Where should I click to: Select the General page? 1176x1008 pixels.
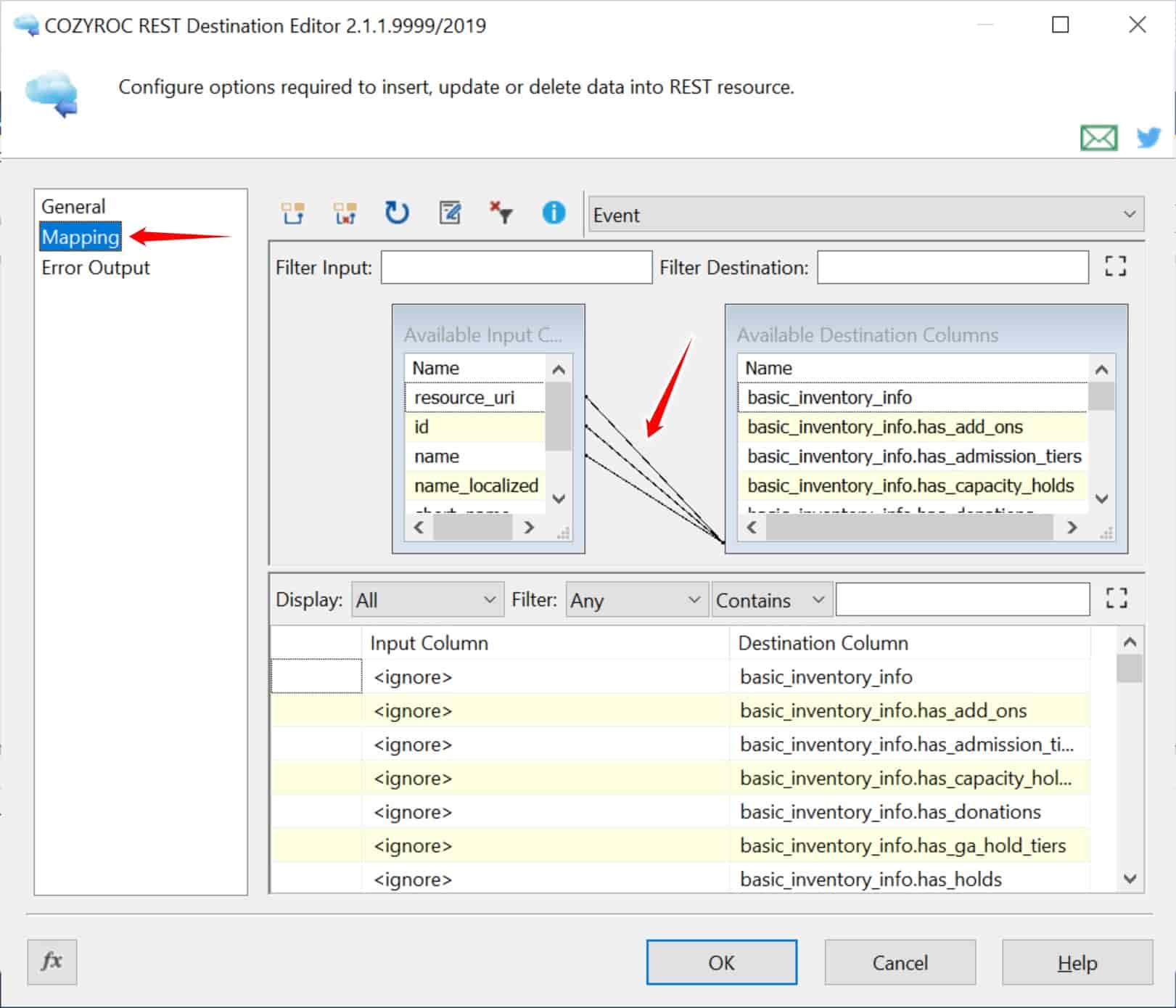tap(73, 206)
